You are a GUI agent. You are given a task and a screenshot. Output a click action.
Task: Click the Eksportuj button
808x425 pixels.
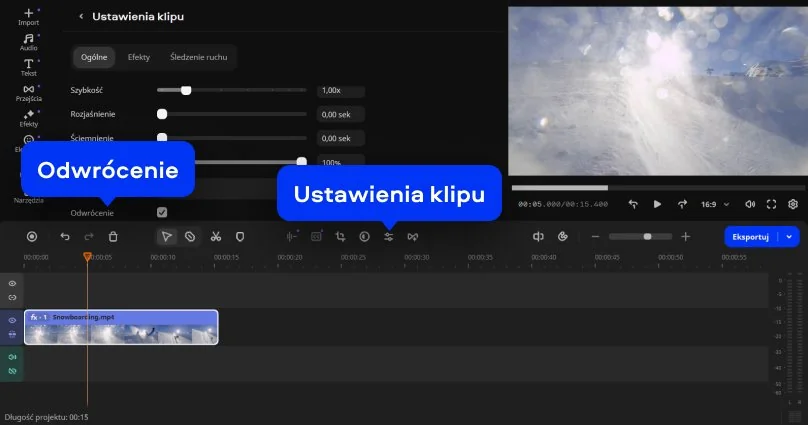point(750,237)
